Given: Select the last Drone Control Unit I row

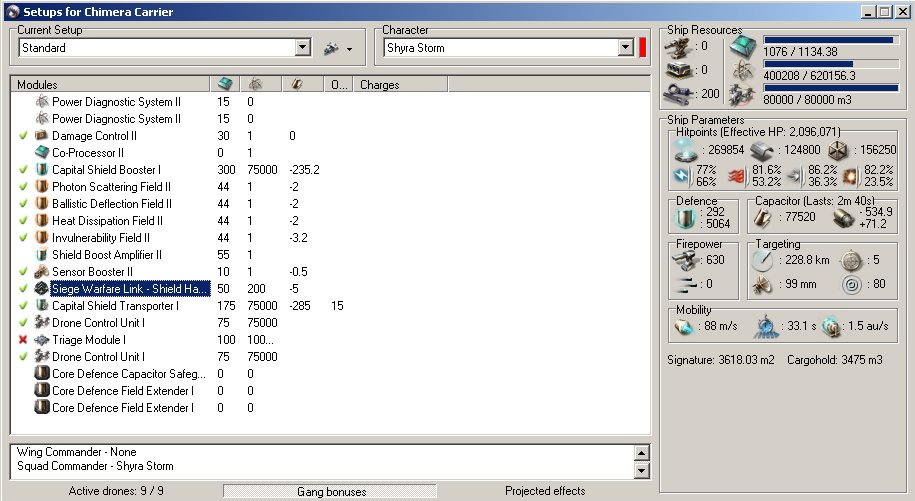Looking at the screenshot, I should 98,356.
